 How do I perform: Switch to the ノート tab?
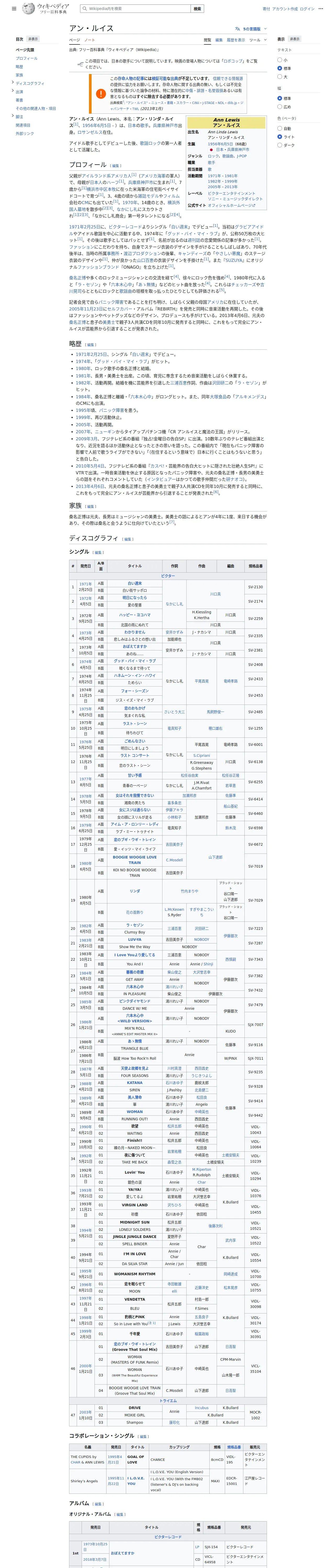[x=90, y=40]
